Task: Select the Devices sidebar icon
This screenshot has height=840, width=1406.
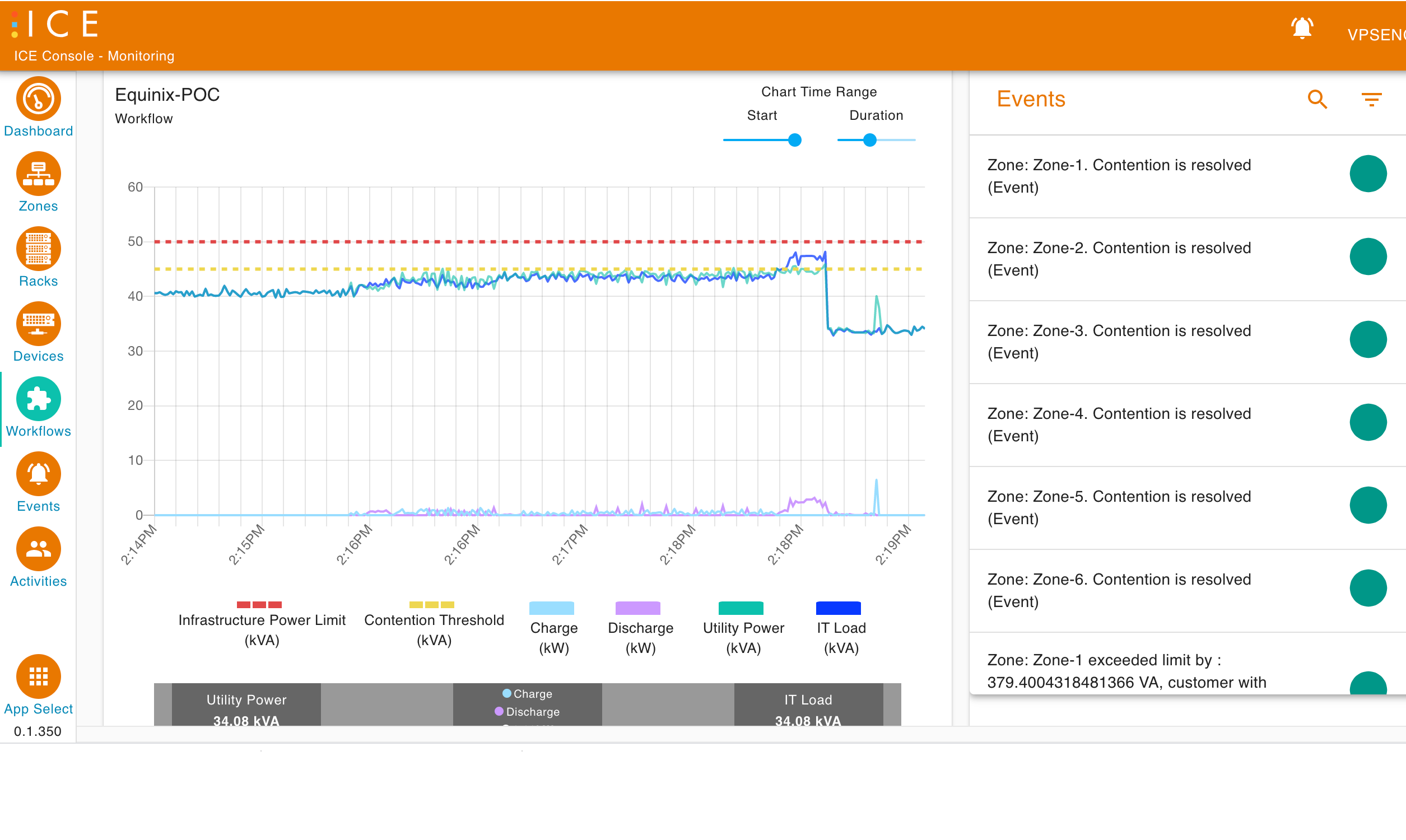Action: click(38, 324)
